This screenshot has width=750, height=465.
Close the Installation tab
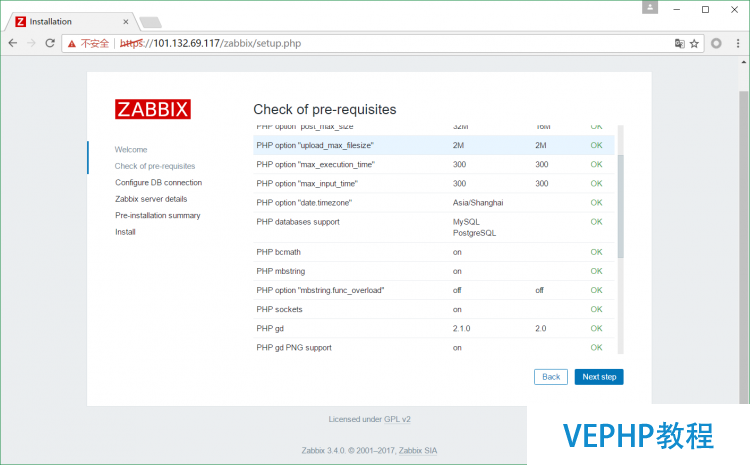click(126, 22)
